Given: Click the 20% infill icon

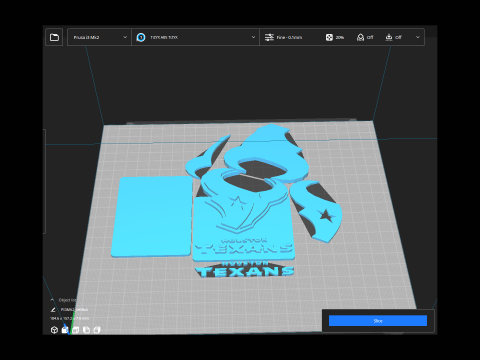Looking at the screenshot, I should (x=329, y=37).
